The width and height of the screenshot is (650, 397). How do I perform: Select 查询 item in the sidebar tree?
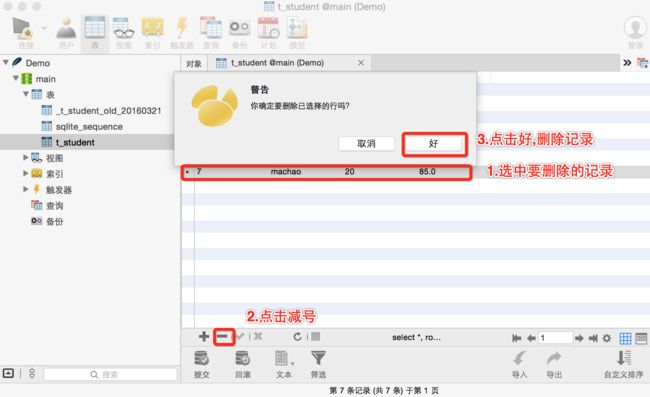(47, 205)
